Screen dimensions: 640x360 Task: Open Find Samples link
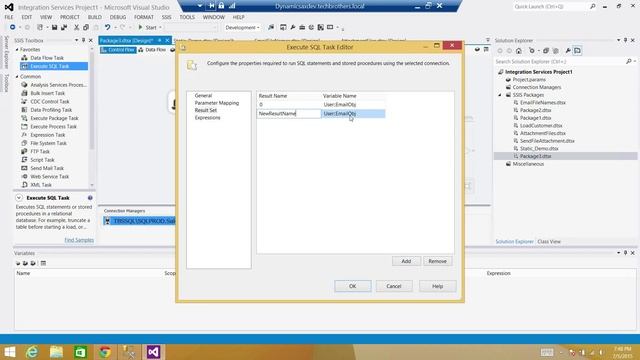coord(79,240)
